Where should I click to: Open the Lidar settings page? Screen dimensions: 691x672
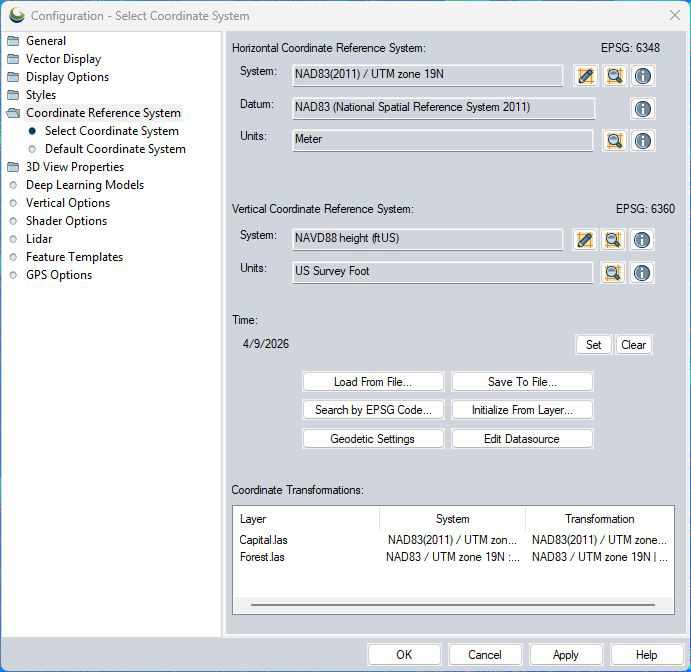click(39, 239)
